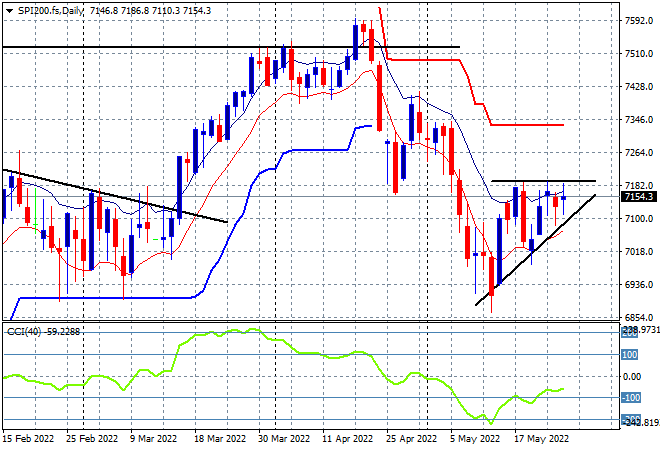Viewport: 660px width, 450px height.
Task: Select the 7592.0 price axis label
Action: click(639, 21)
